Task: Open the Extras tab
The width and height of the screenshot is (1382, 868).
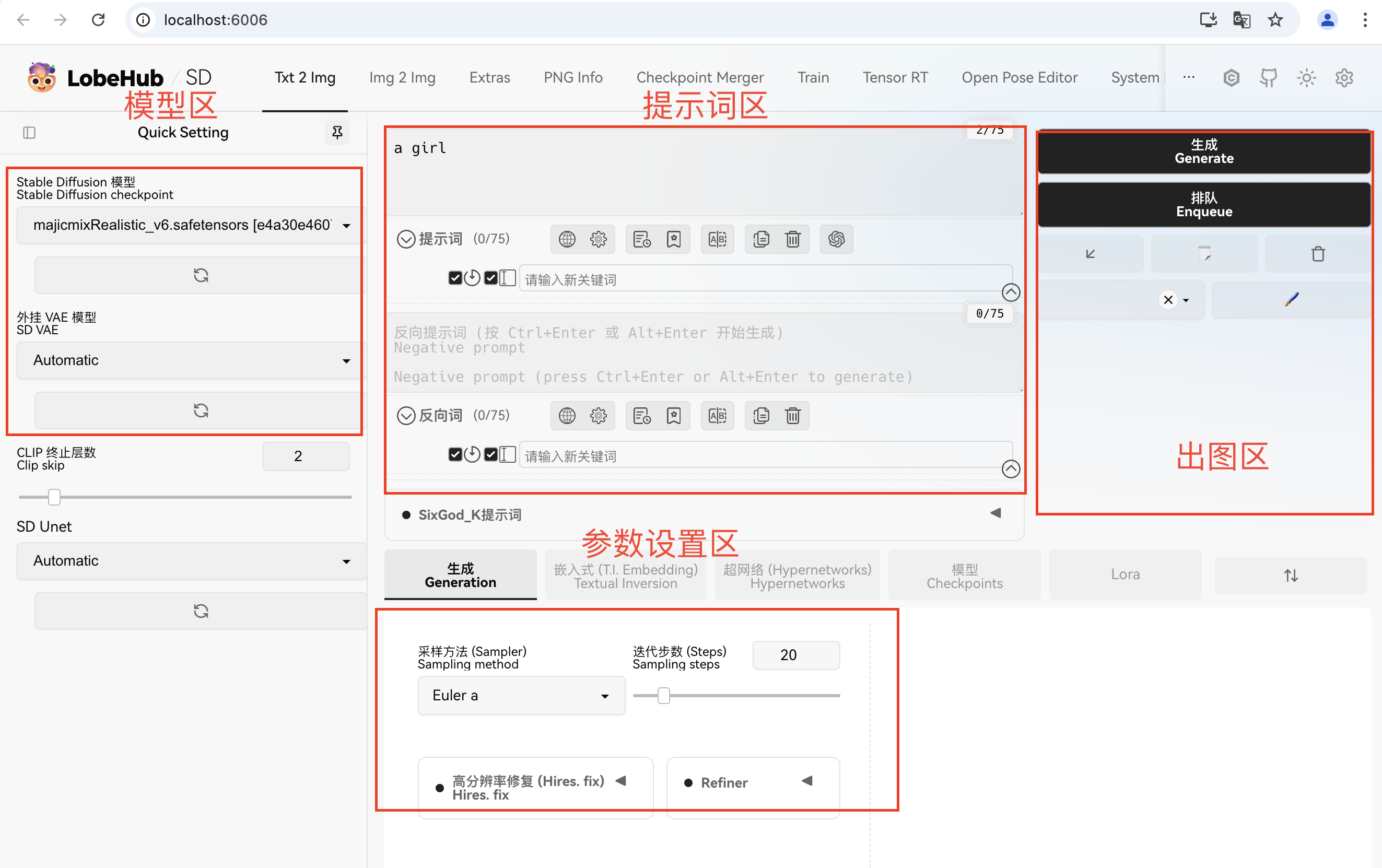Action: pos(489,77)
